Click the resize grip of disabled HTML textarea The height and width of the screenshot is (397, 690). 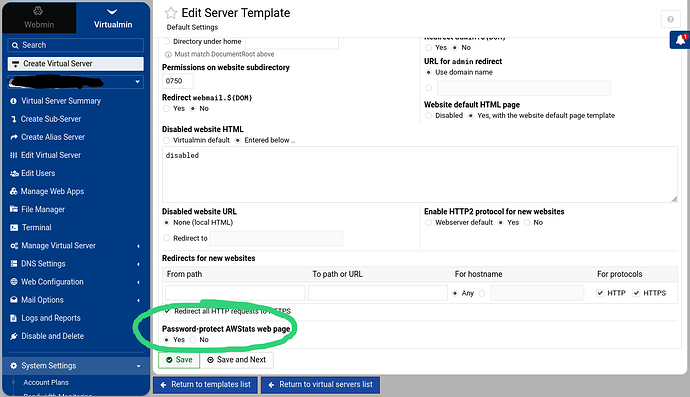click(x=674, y=199)
